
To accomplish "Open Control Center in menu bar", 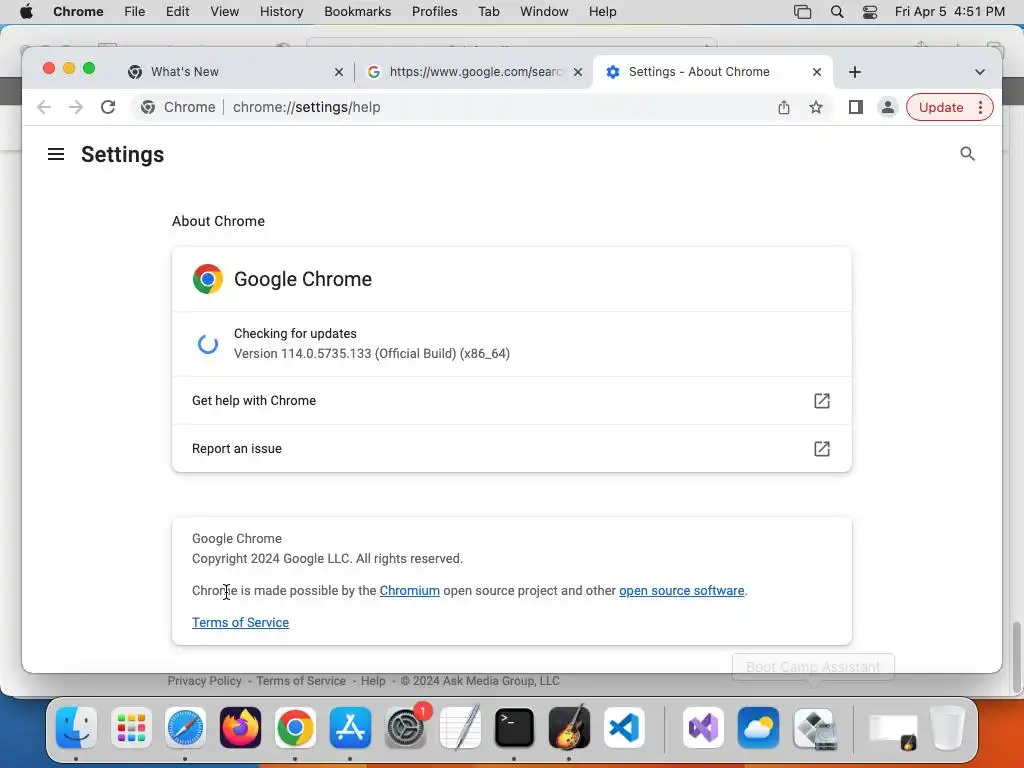I will (x=869, y=12).
